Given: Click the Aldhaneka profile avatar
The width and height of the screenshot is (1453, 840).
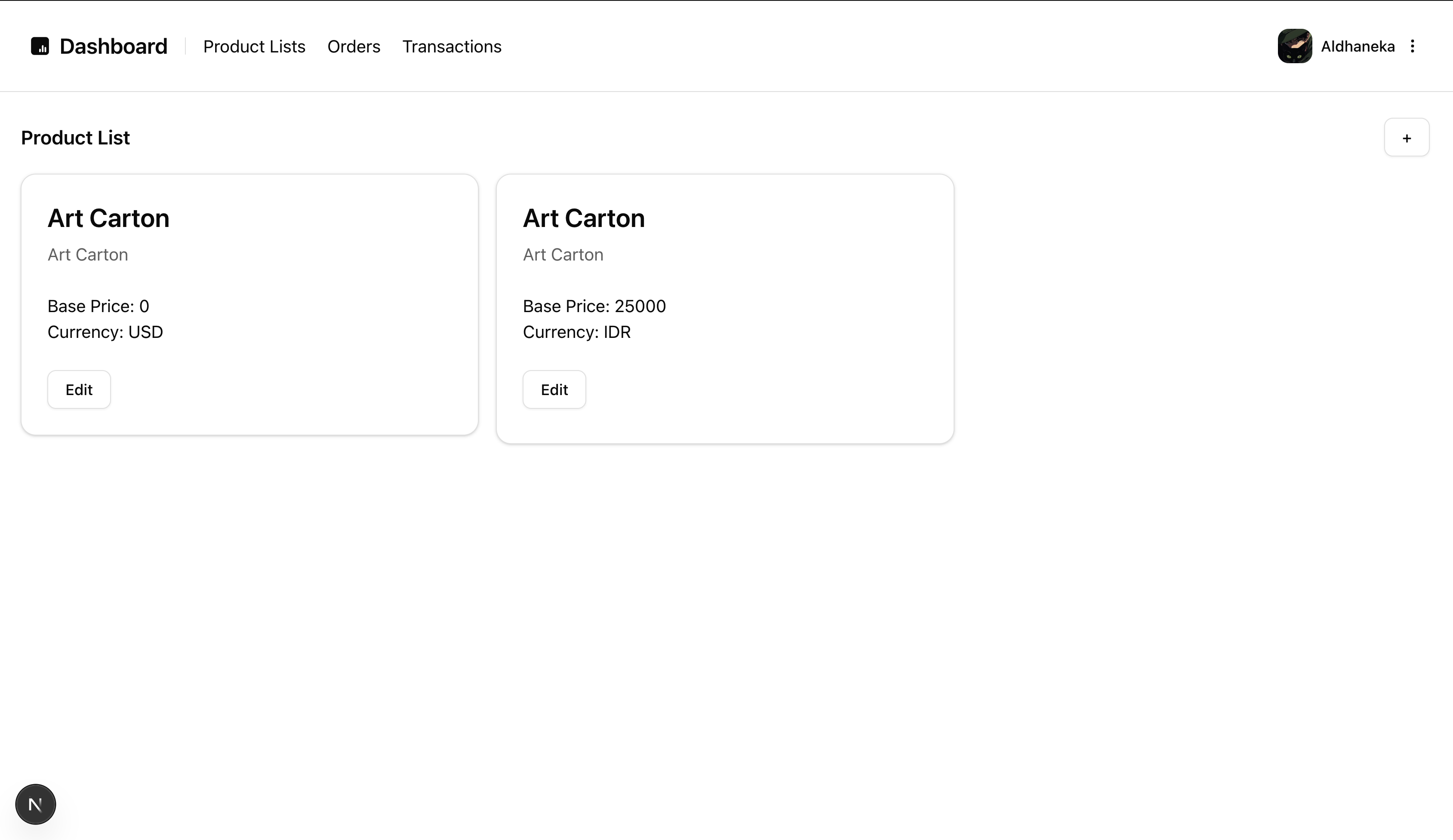Looking at the screenshot, I should [1294, 46].
